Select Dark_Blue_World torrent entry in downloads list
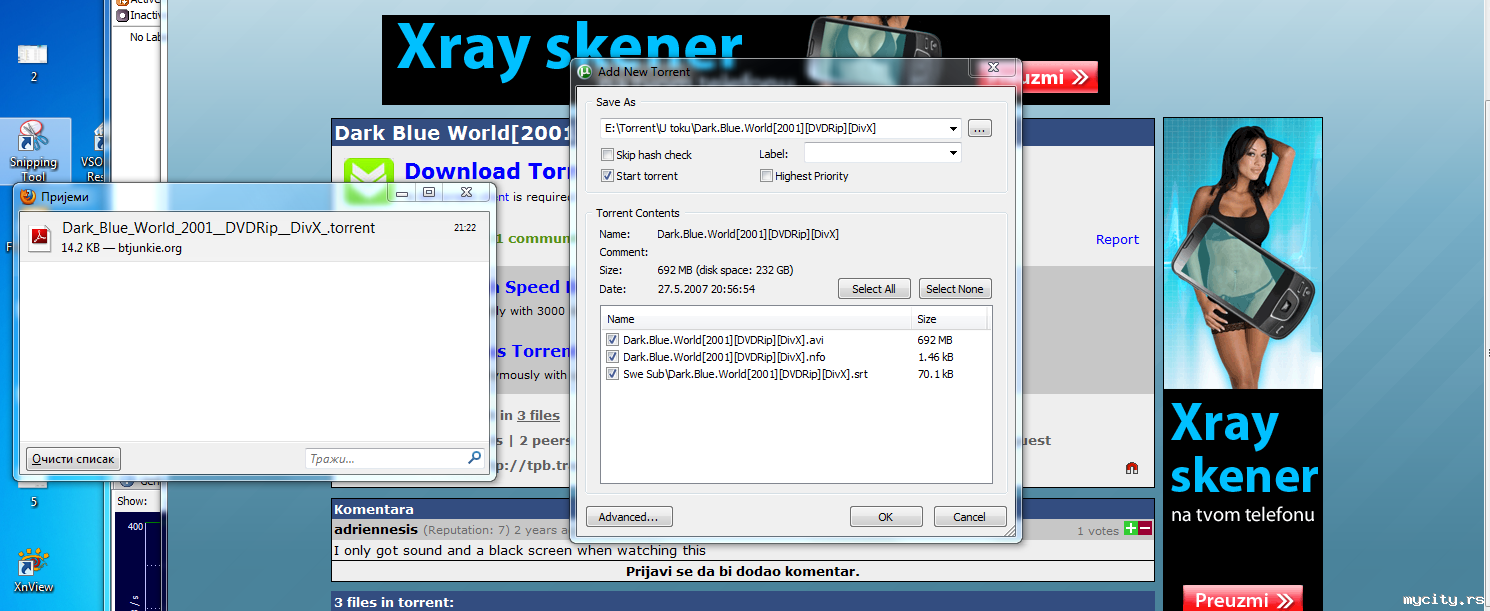 tap(254, 237)
